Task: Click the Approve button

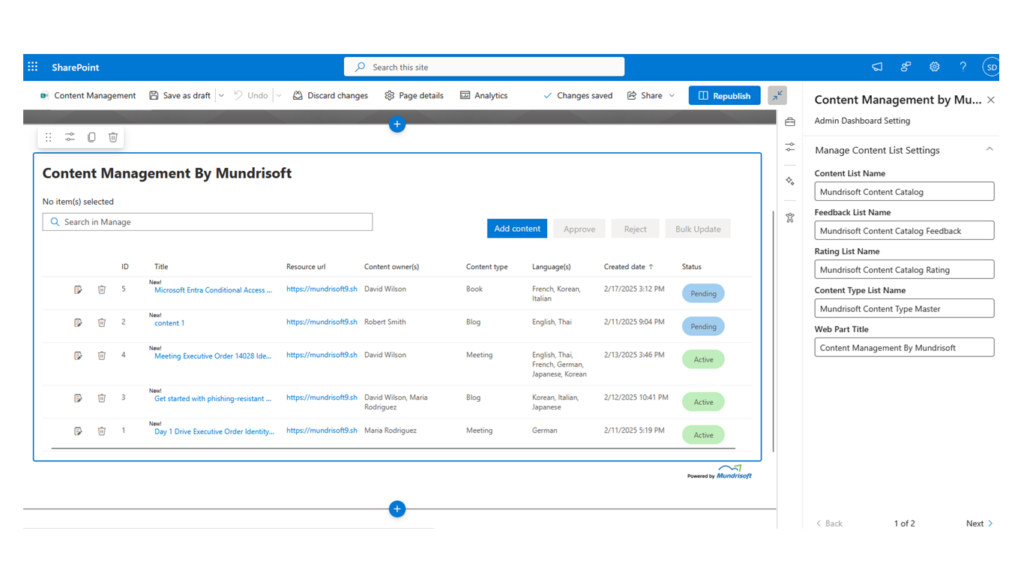Action: tap(579, 229)
